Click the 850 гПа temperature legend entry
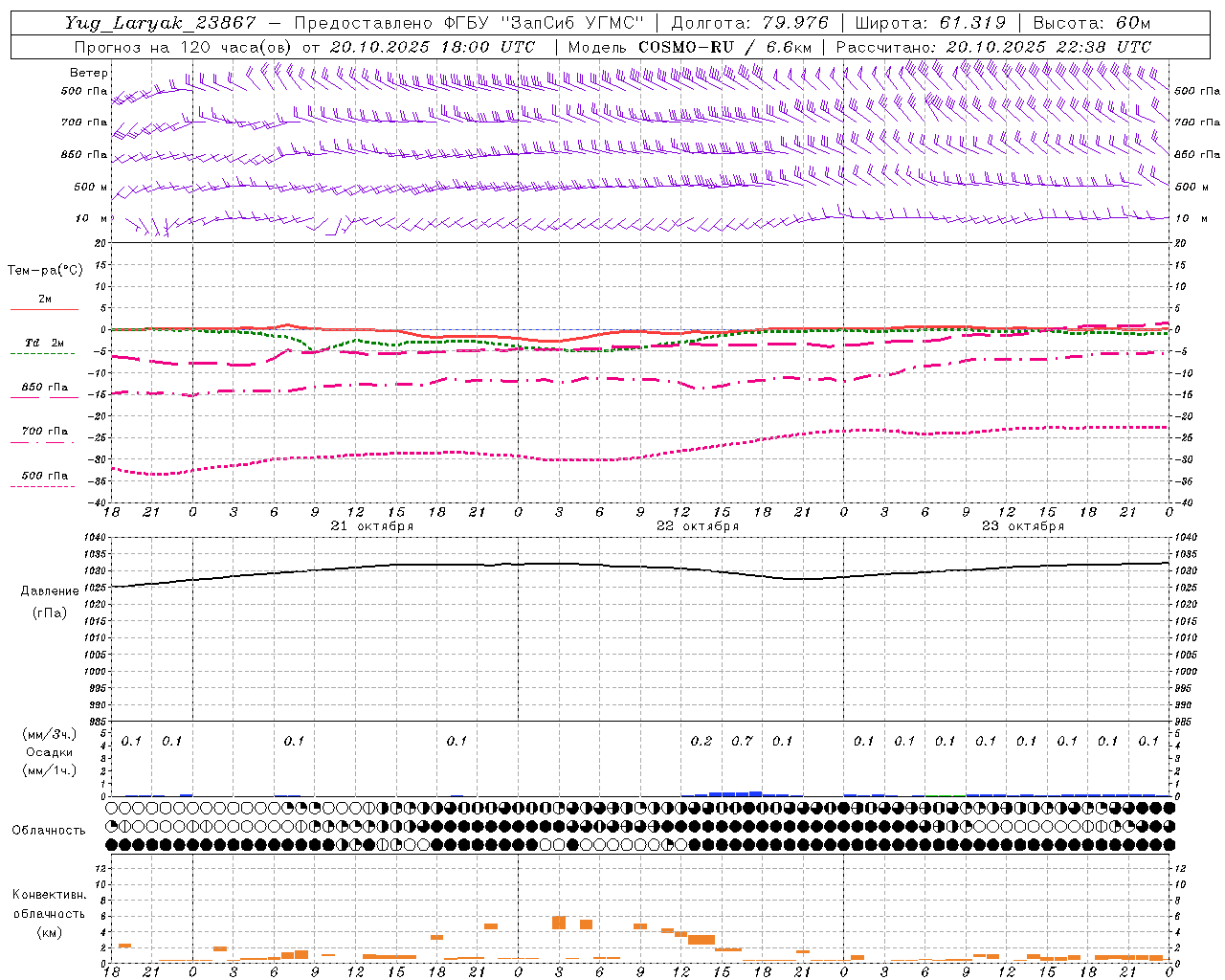 pyautogui.click(x=44, y=388)
